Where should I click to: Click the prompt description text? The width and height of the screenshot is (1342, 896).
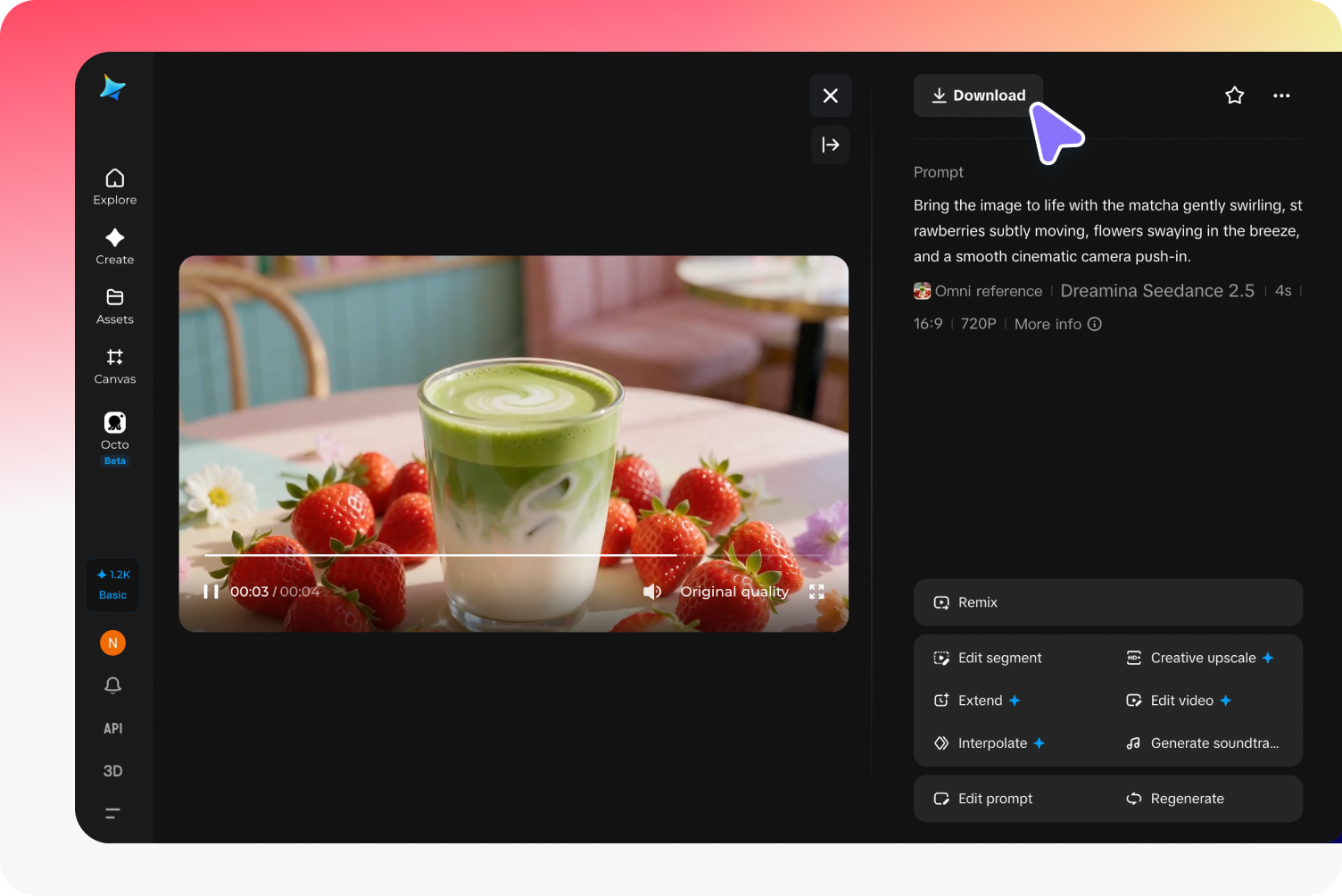1108,230
